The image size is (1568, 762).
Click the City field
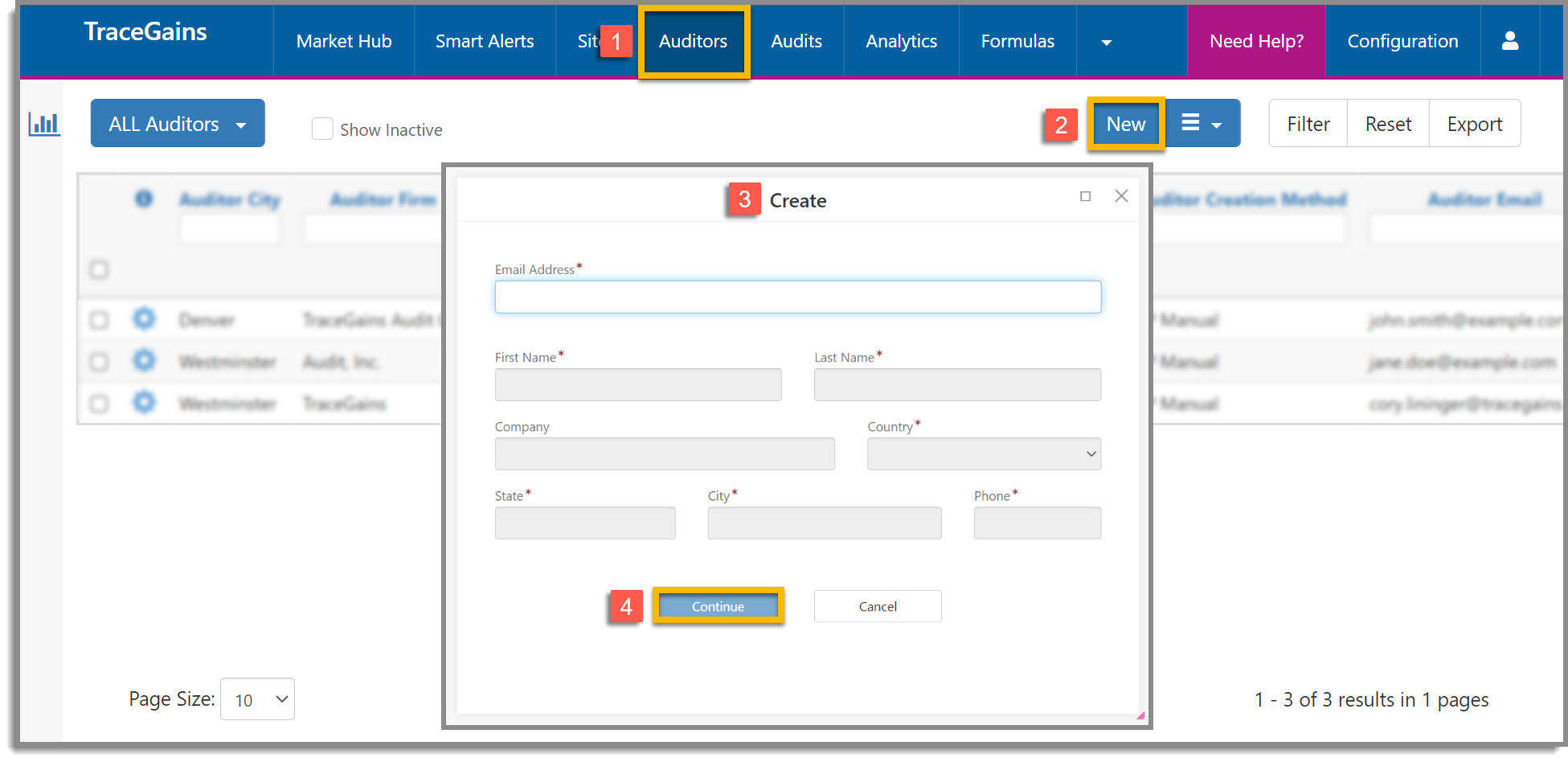click(x=825, y=522)
